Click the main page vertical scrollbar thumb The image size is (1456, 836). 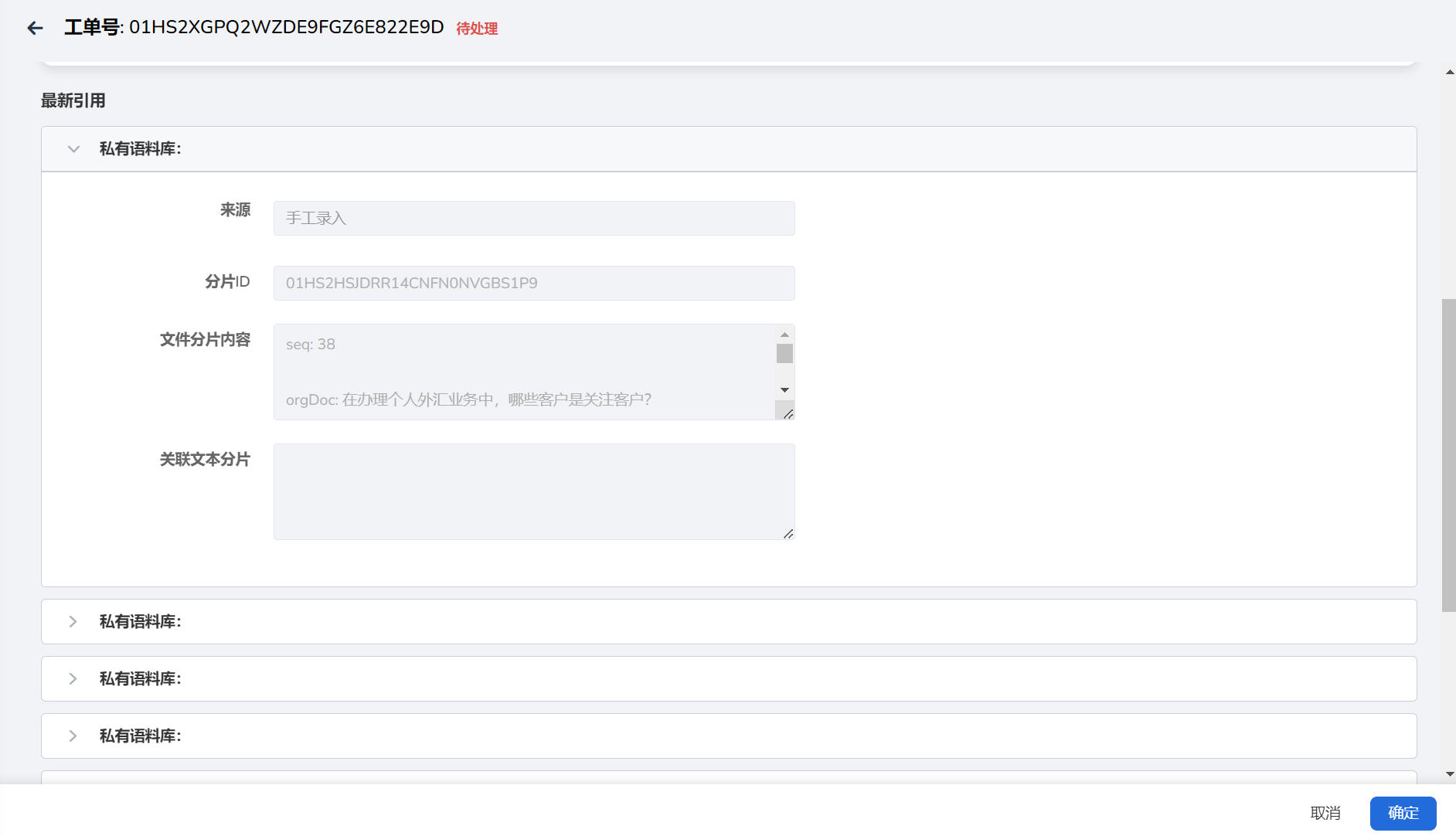pyautogui.click(x=1448, y=454)
